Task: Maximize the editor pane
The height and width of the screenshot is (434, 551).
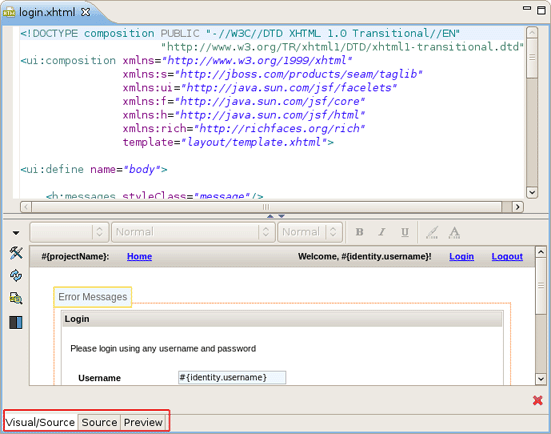Action: click(542, 10)
